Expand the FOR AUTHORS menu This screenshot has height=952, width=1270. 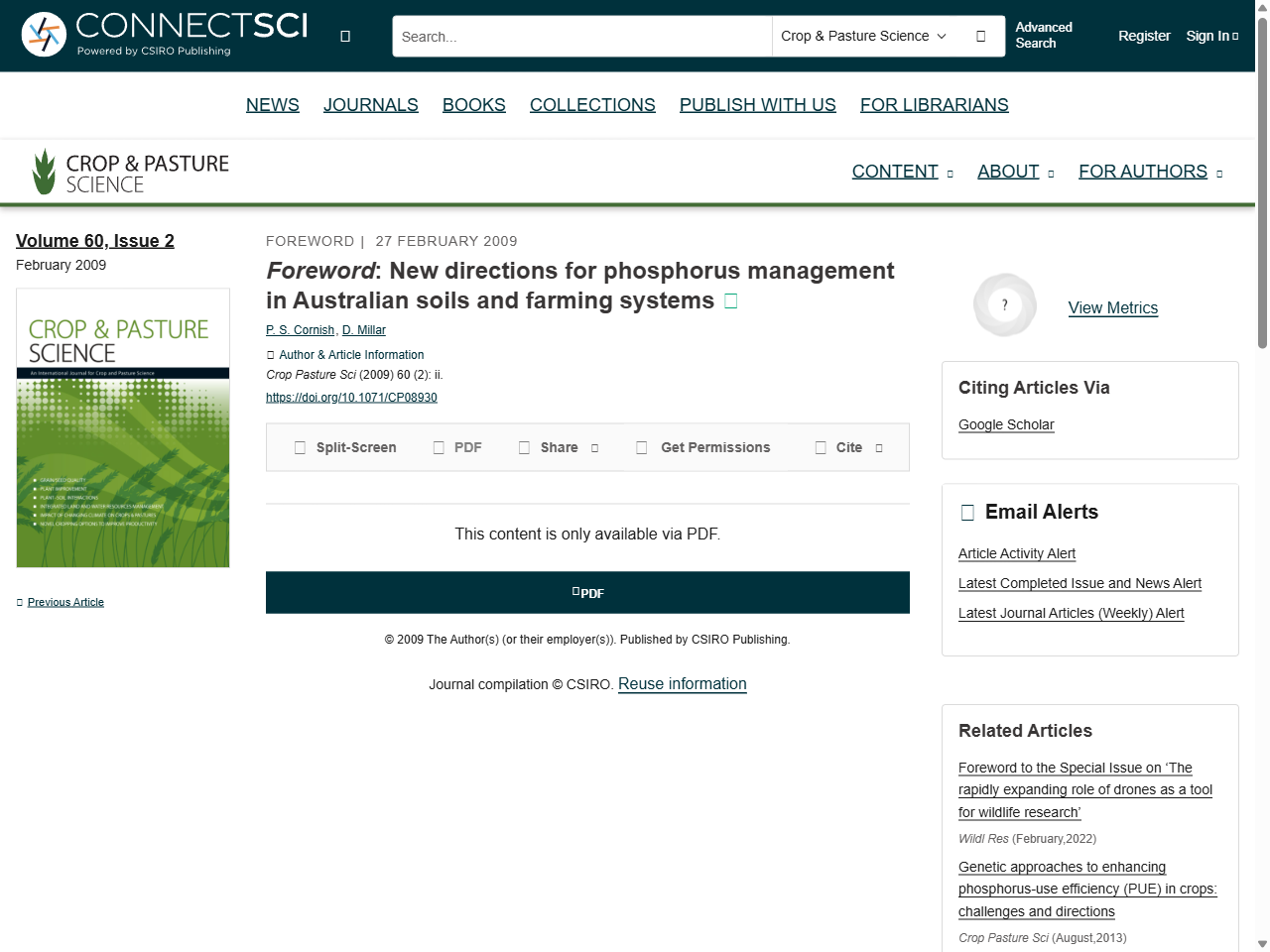(1151, 172)
